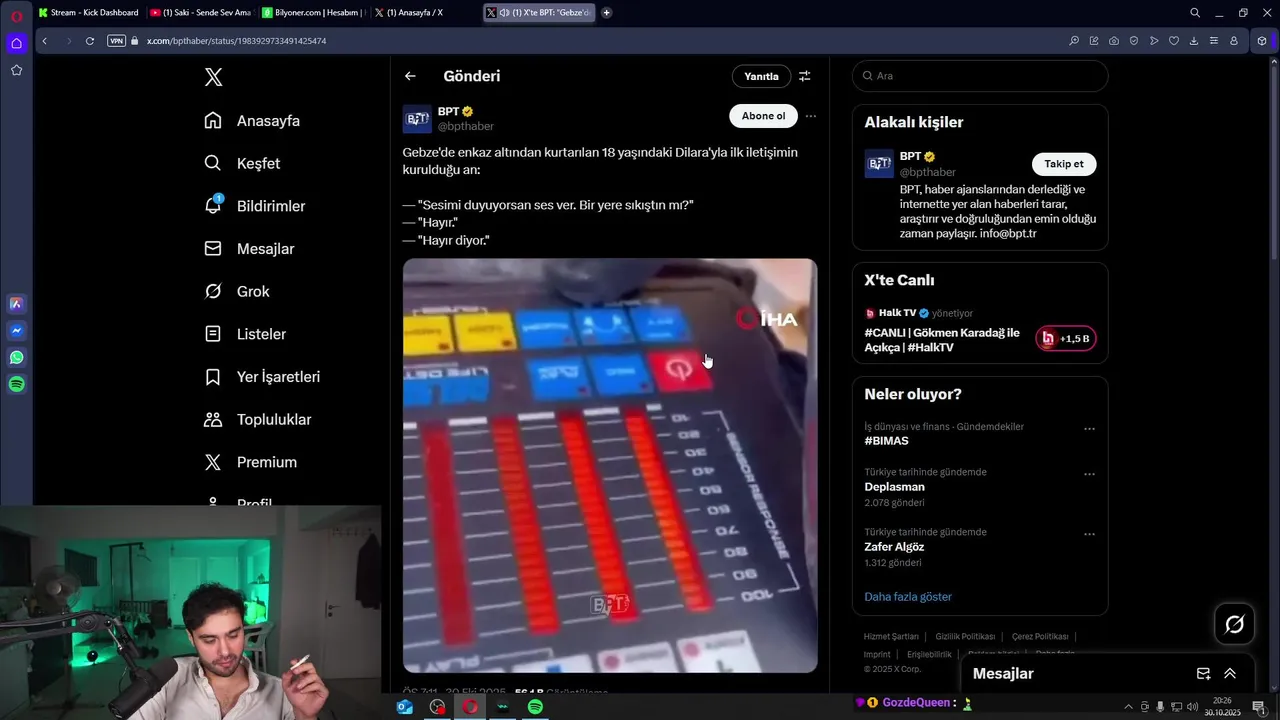Open the downloads toolbar icon
The height and width of the screenshot is (720, 1280).
coord(1194,41)
